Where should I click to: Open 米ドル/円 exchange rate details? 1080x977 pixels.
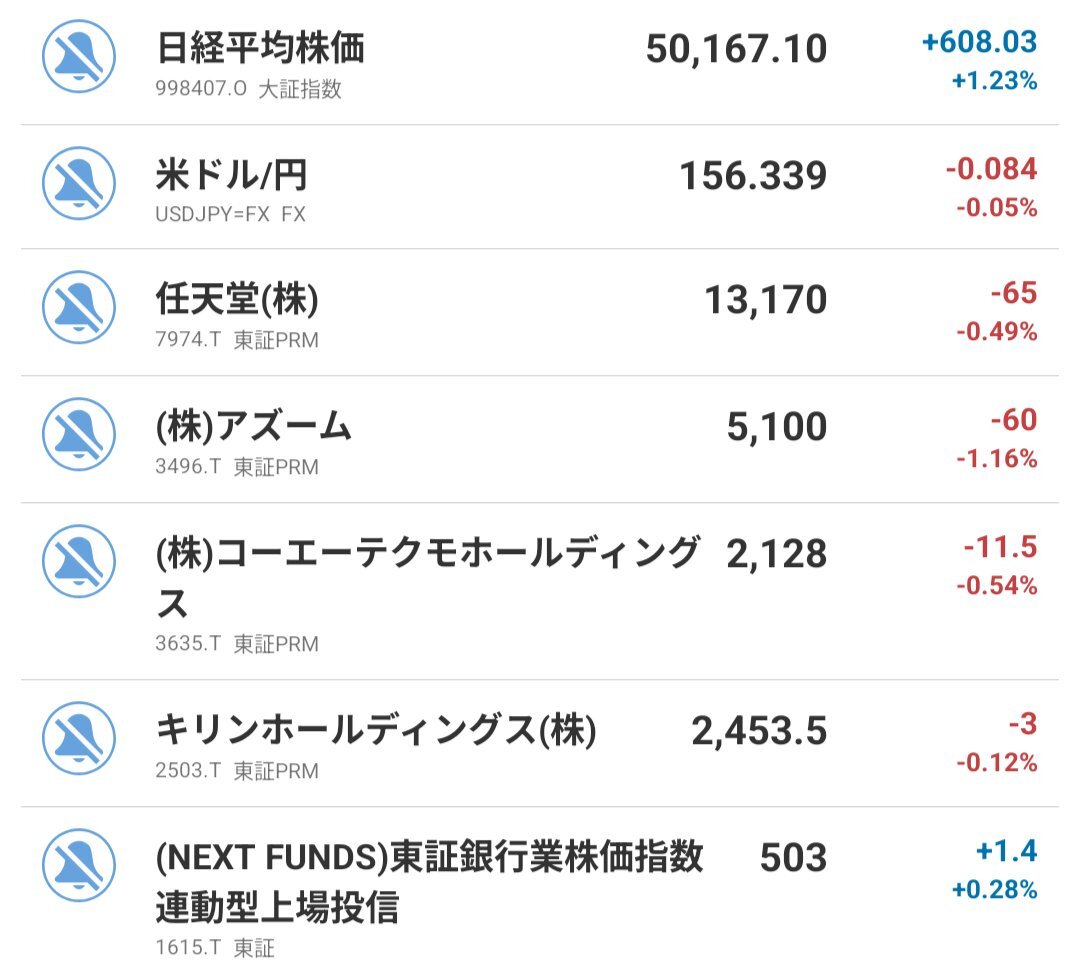click(x=231, y=175)
